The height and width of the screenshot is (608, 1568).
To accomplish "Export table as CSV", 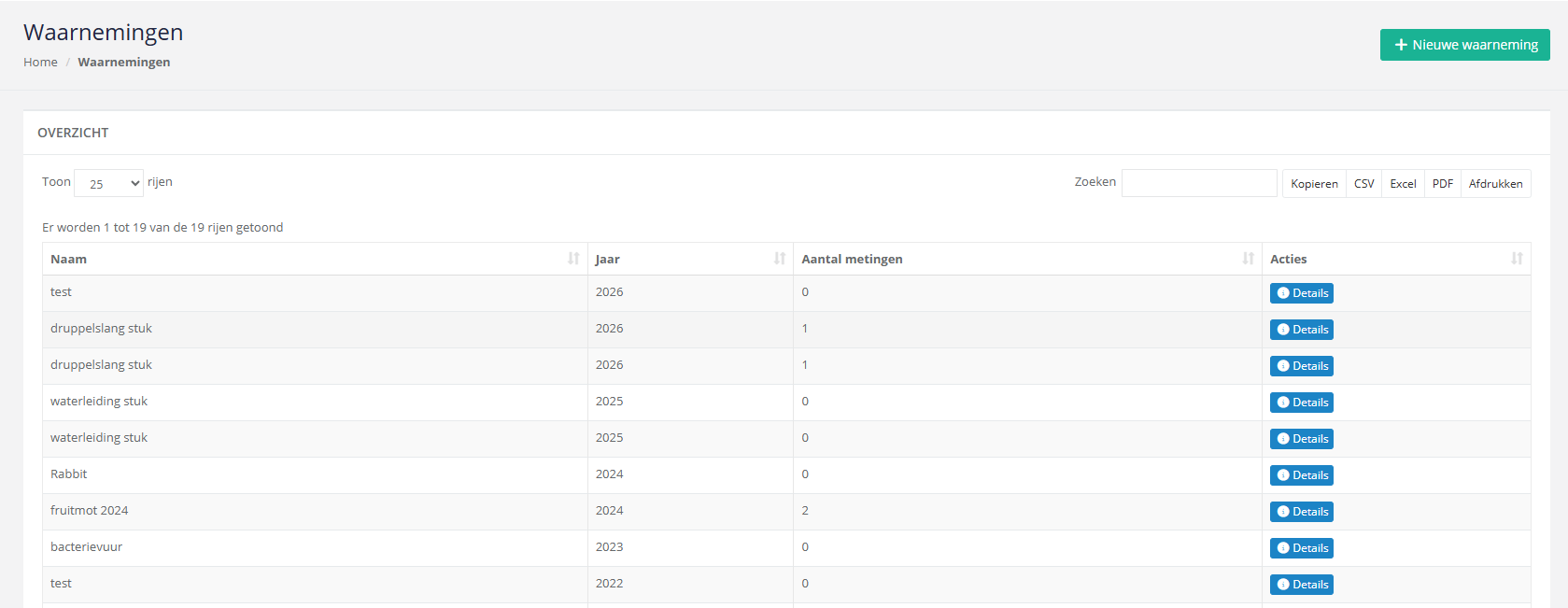I will tap(1363, 183).
